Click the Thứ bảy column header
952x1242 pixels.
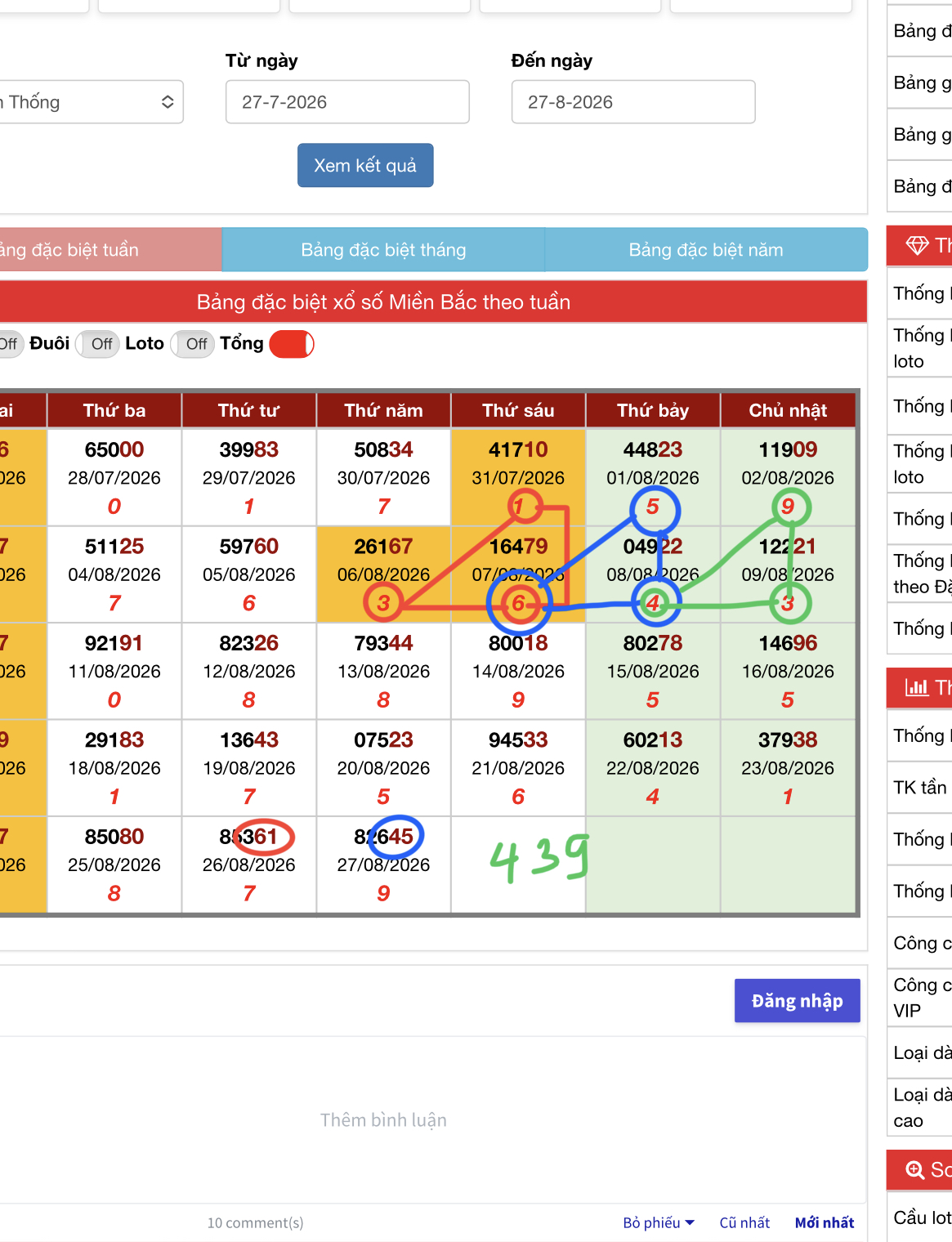pyautogui.click(x=653, y=410)
